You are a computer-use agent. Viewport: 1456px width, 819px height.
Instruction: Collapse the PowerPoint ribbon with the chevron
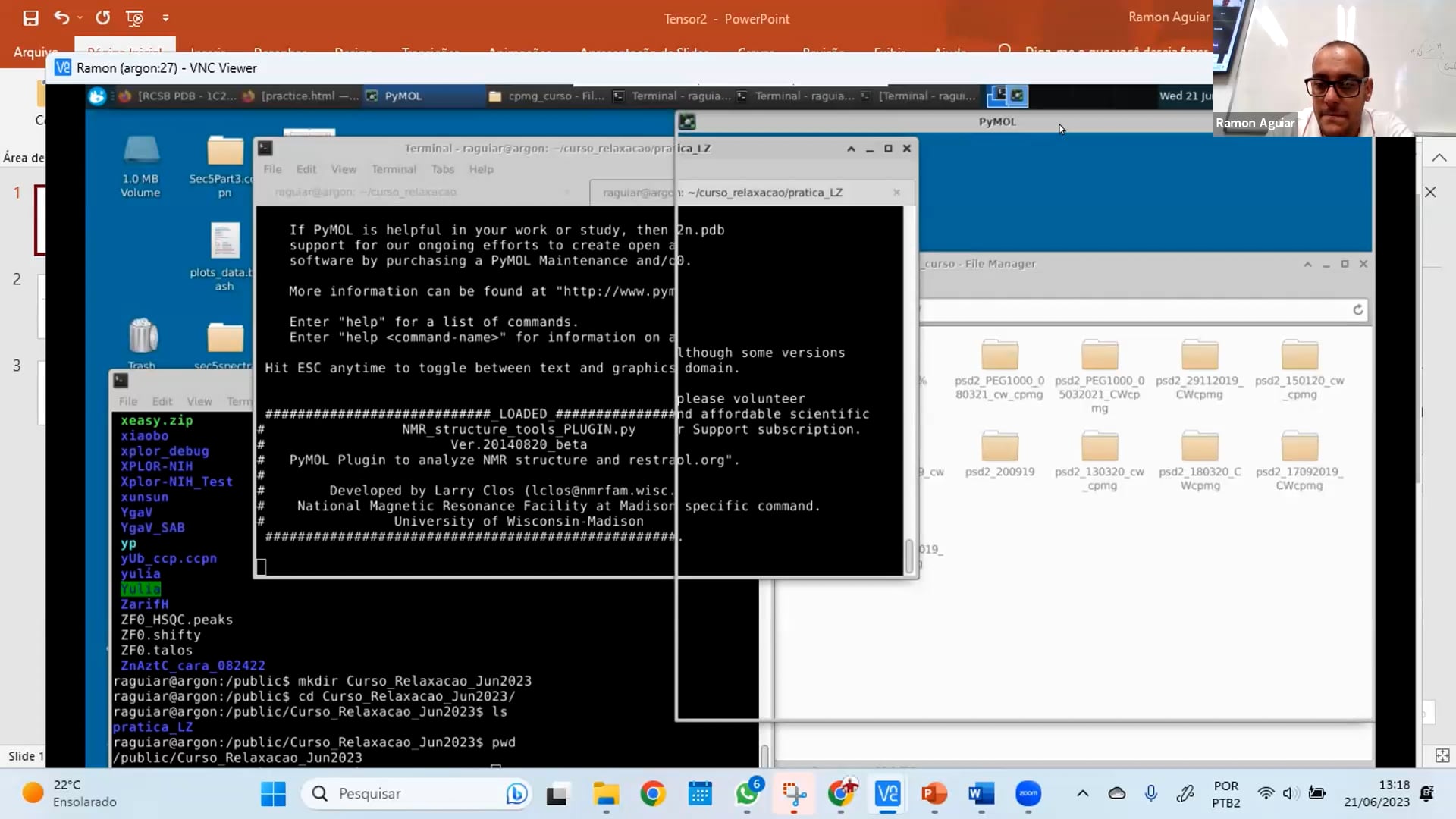point(1439,158)
